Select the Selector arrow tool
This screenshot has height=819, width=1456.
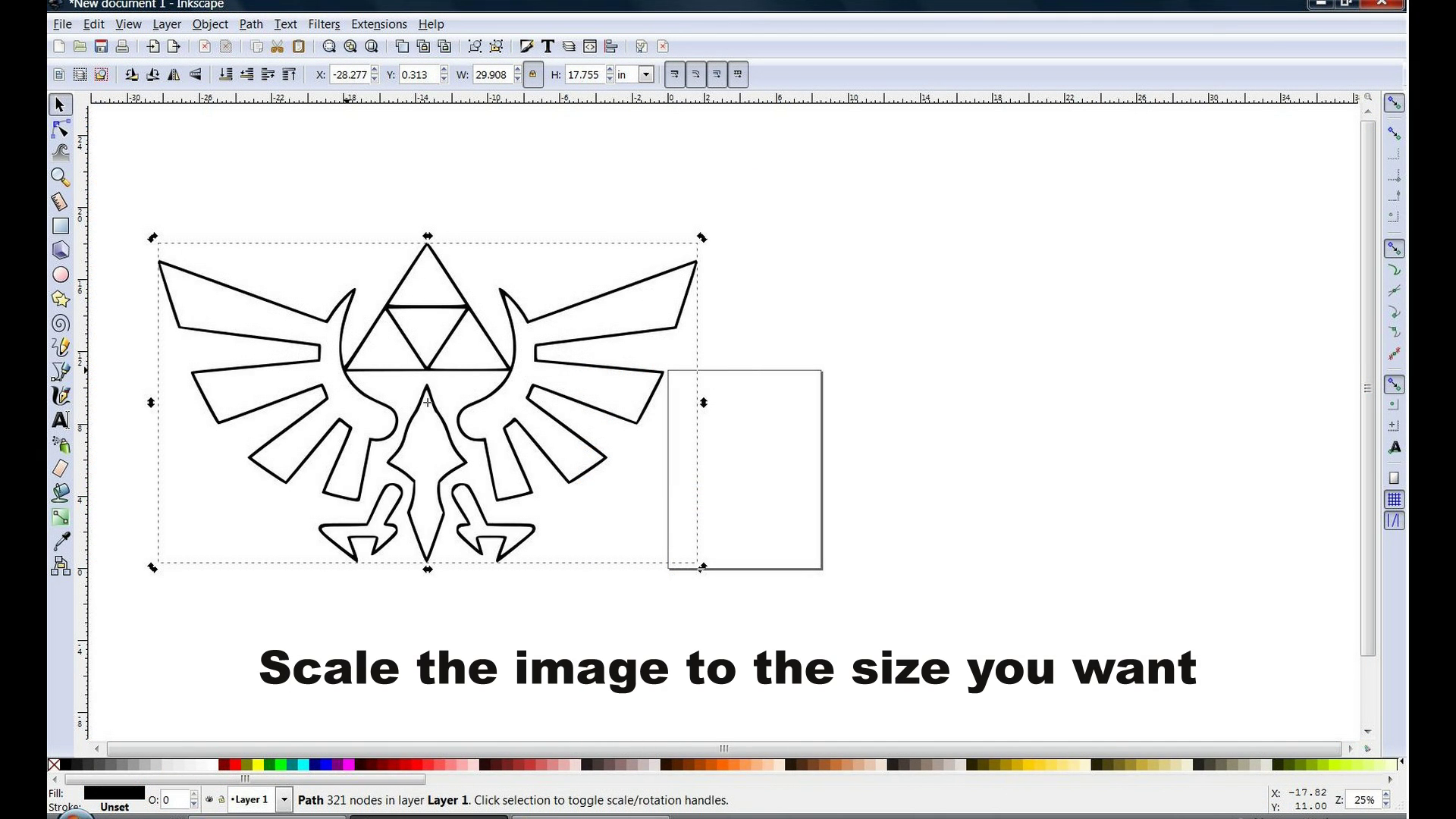tap(60, 105)
